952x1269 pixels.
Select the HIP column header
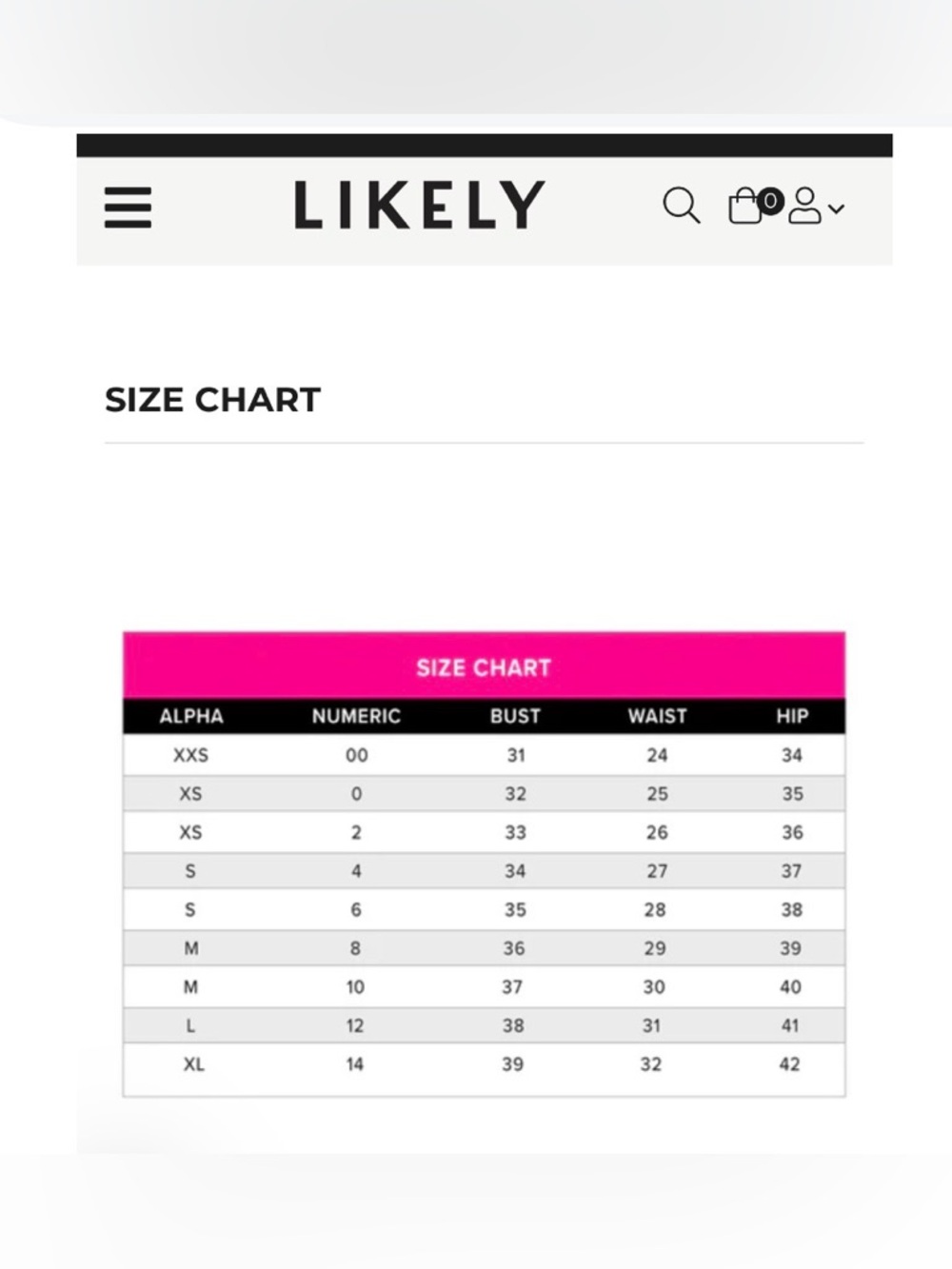792,716
